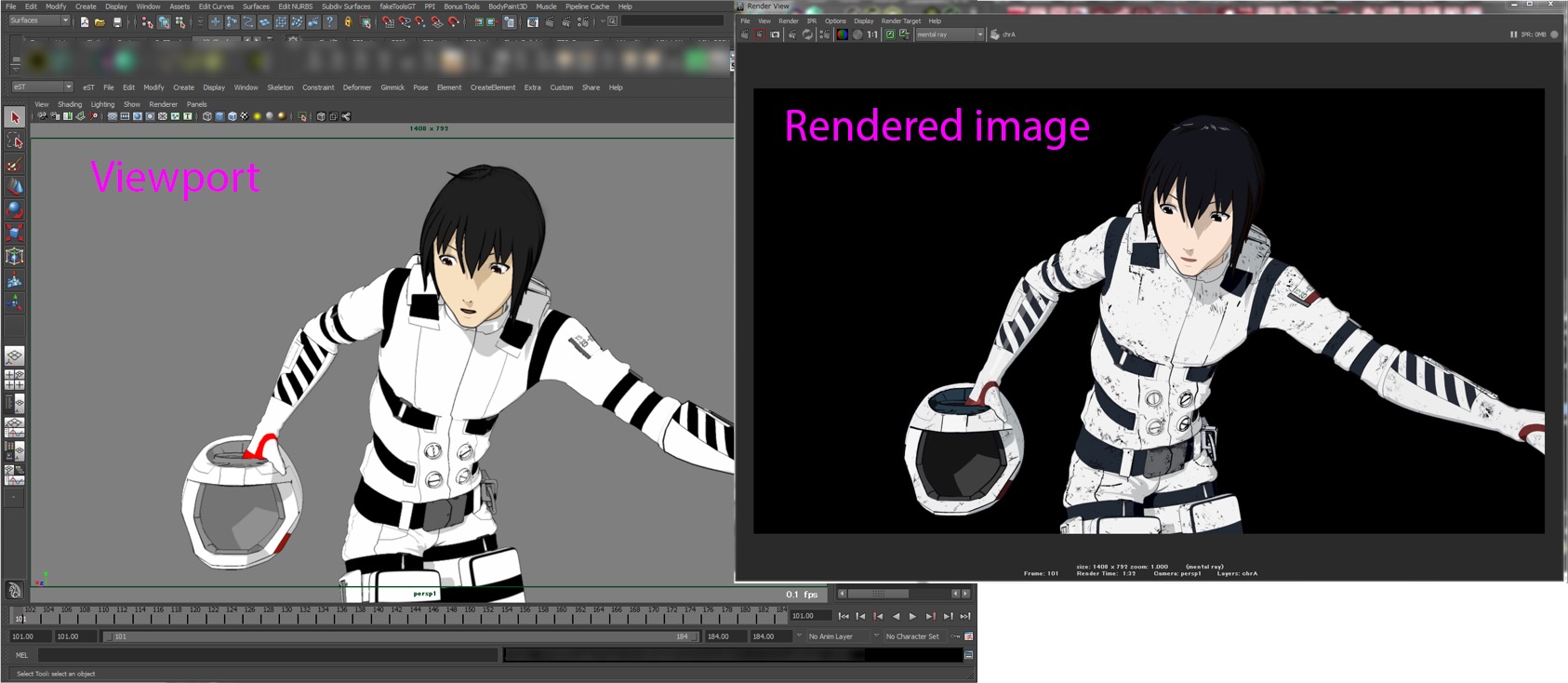This screenshot has height=683, width=1568.
Task: Keep image green icon in Render View
Action: (890, 34)
